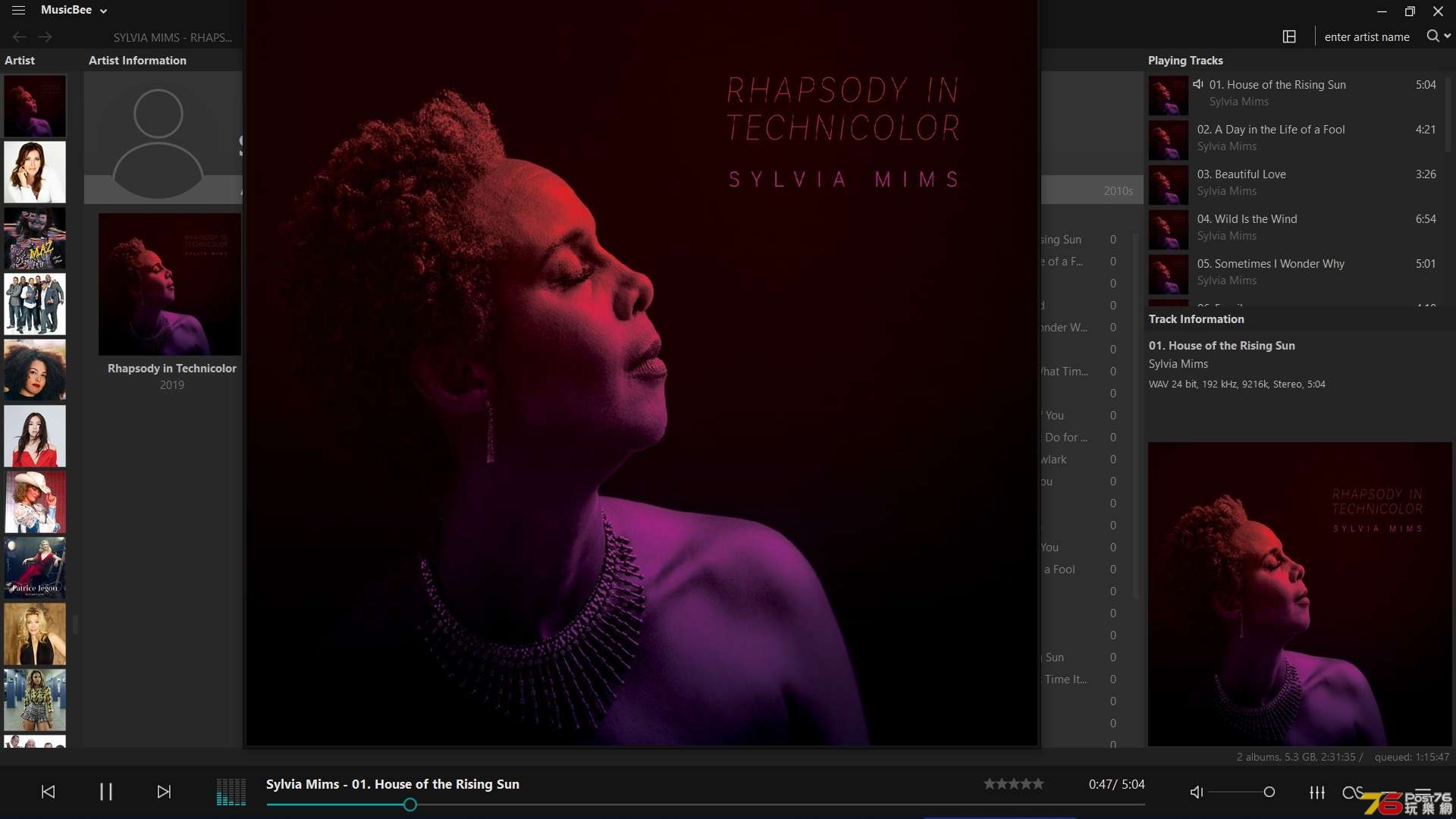Select the Sylvia Mims artist thumbnail
1456x819 pixels.
(x=35, y=105)
